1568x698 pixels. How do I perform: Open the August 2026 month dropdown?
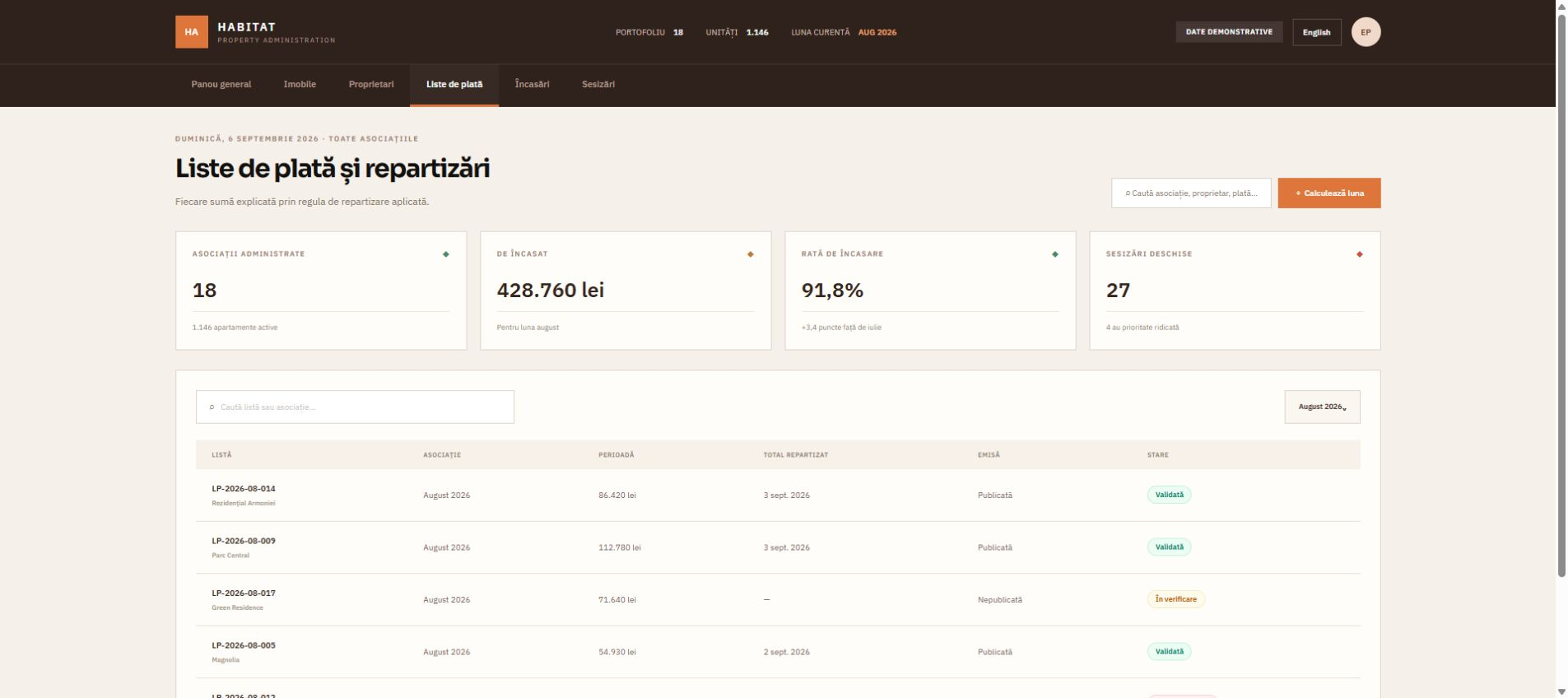point(1322,407)
